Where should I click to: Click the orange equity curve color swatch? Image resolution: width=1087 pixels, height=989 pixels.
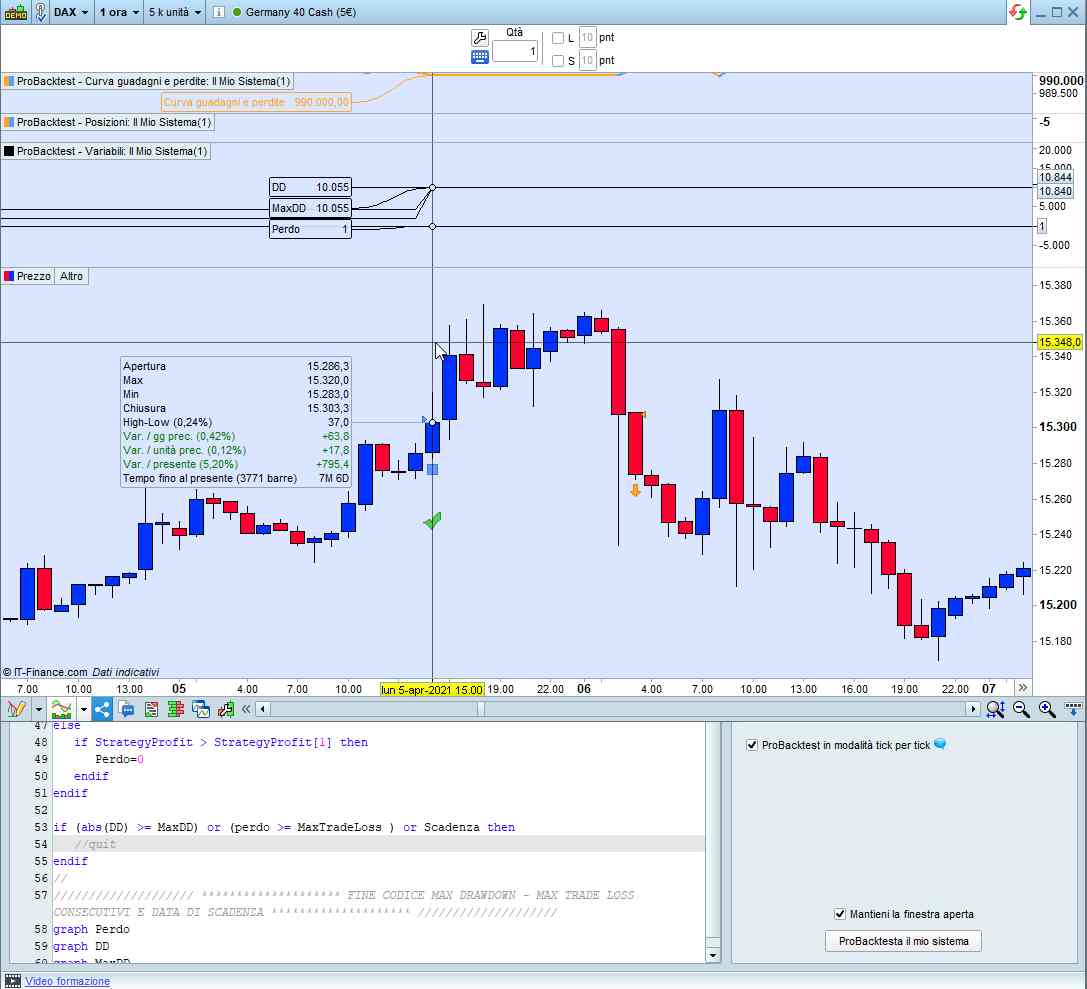[x=9, y=81]
